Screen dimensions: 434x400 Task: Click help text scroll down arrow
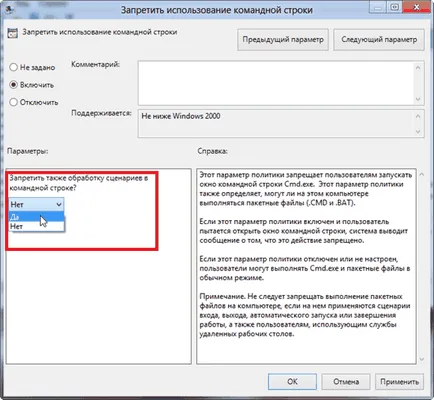tap(422, 359)
